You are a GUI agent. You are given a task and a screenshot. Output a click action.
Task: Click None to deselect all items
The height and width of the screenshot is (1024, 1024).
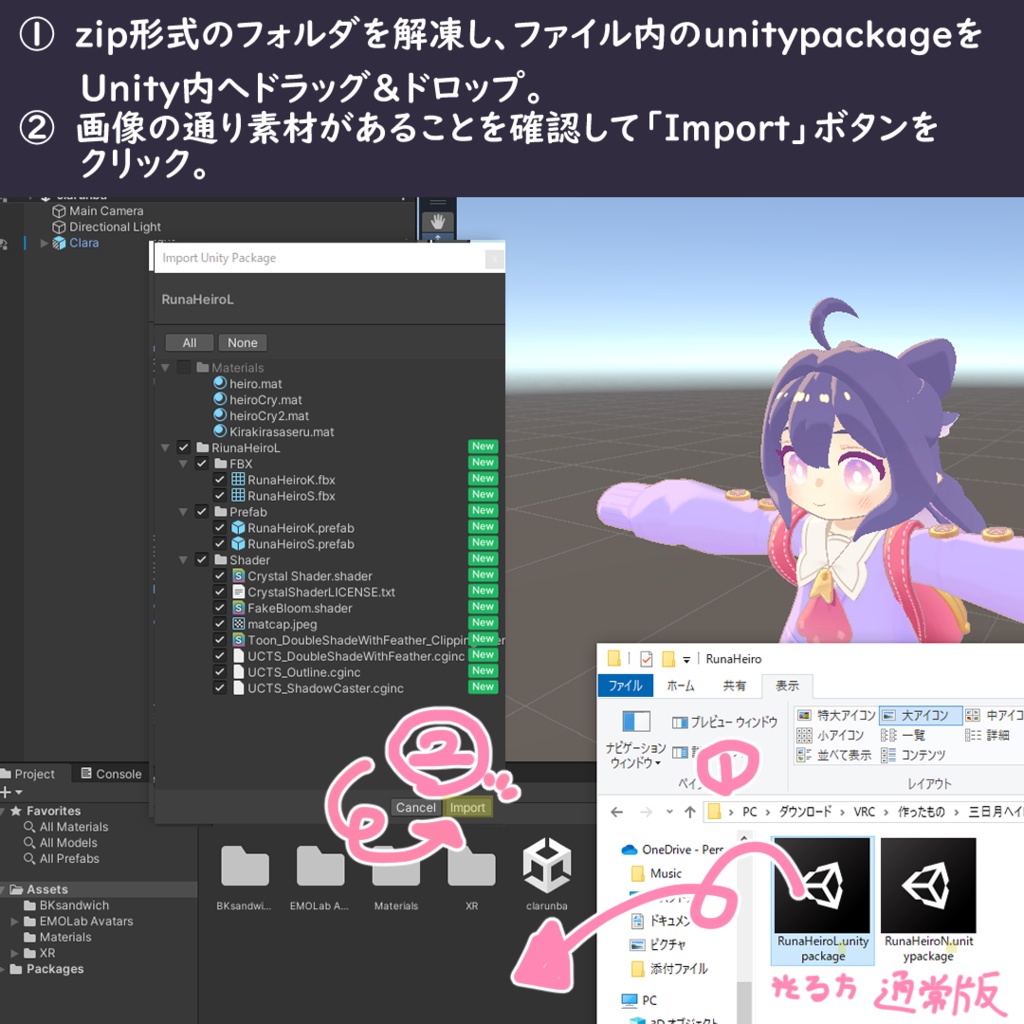click(x=242, y=343)
